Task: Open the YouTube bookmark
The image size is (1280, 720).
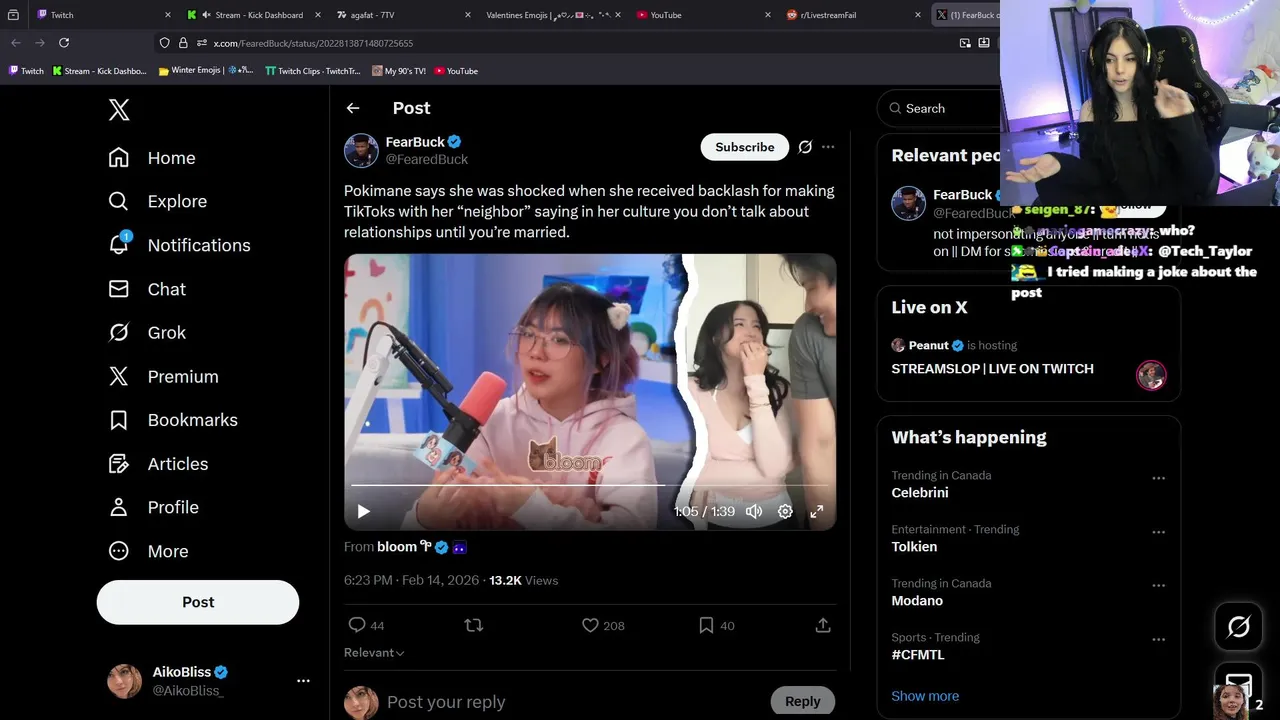Action: 456,71
